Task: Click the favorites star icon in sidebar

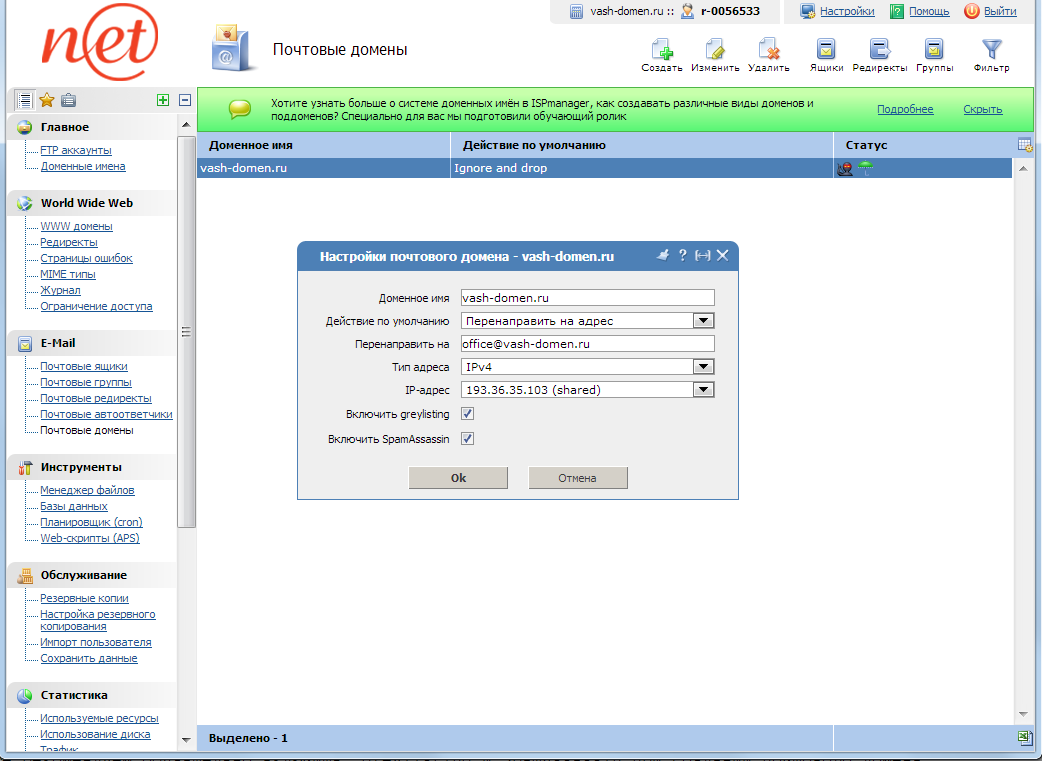Action: [x=46, y=100]
